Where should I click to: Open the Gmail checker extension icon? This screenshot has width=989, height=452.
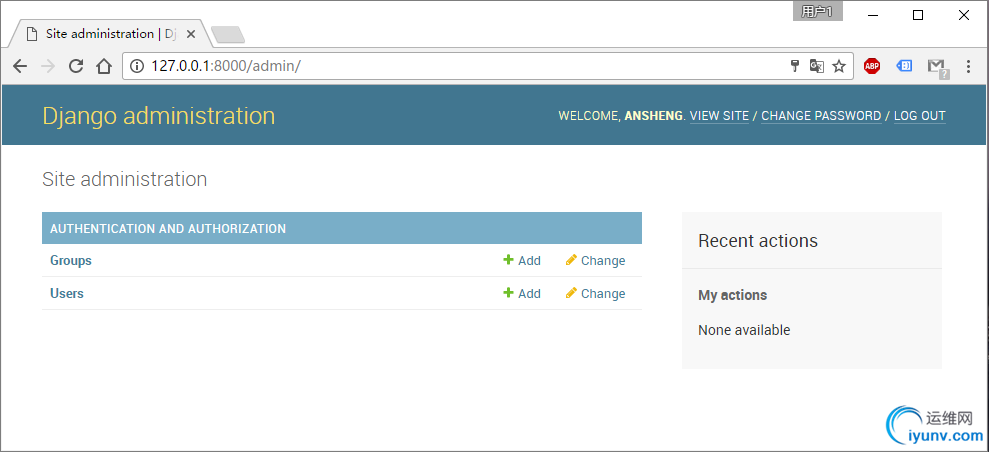point(936,66)
